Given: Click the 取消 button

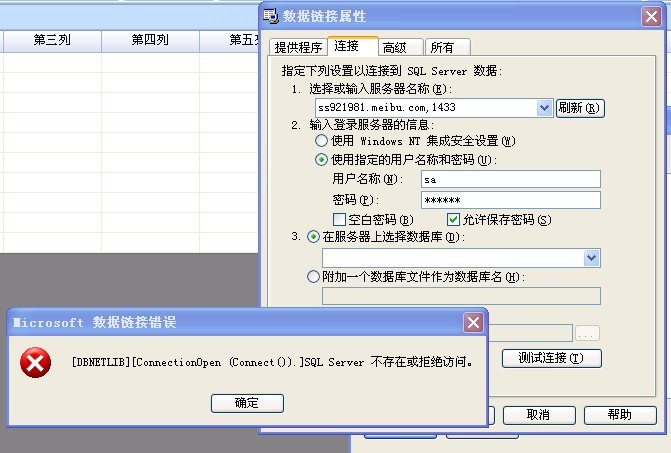Looking at the screenshot, I should [539, 415].
